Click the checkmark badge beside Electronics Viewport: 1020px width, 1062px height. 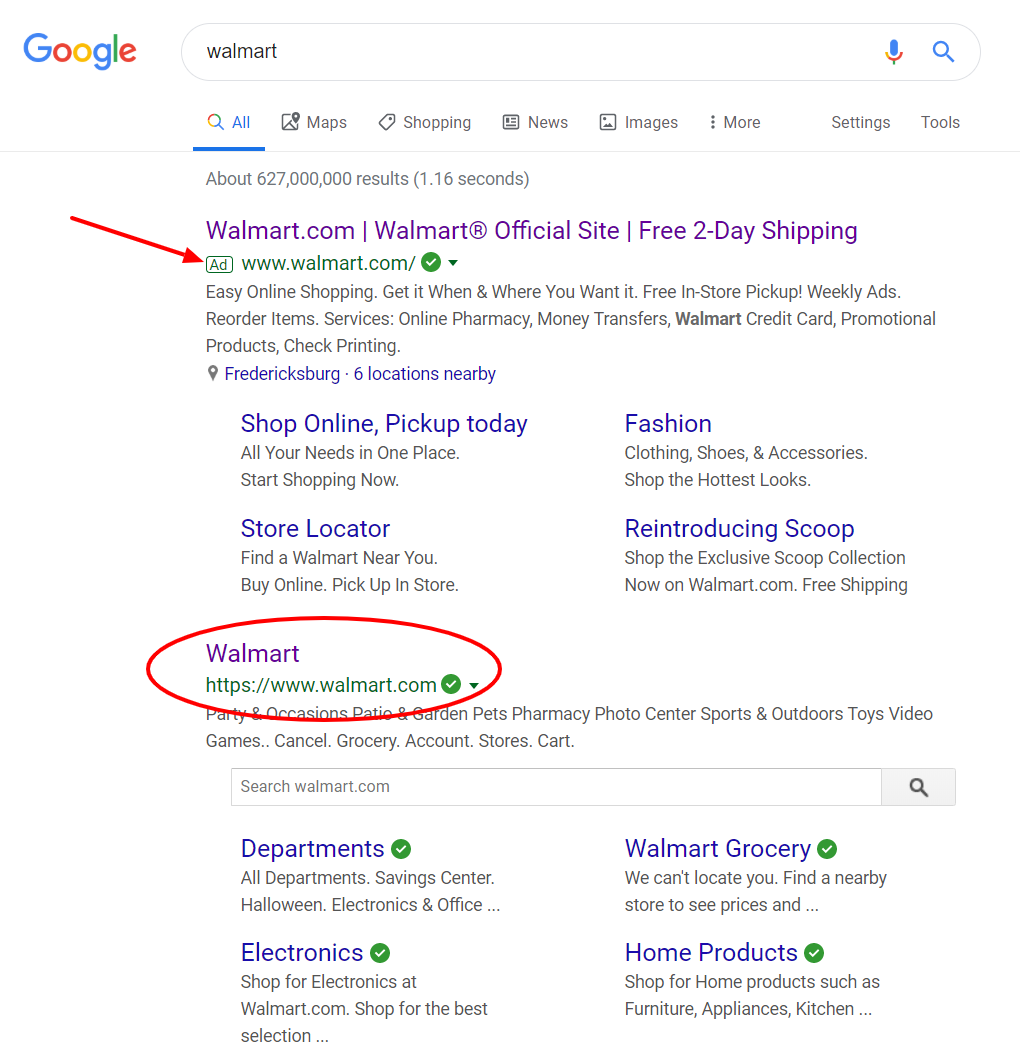[x=380, y=953]
